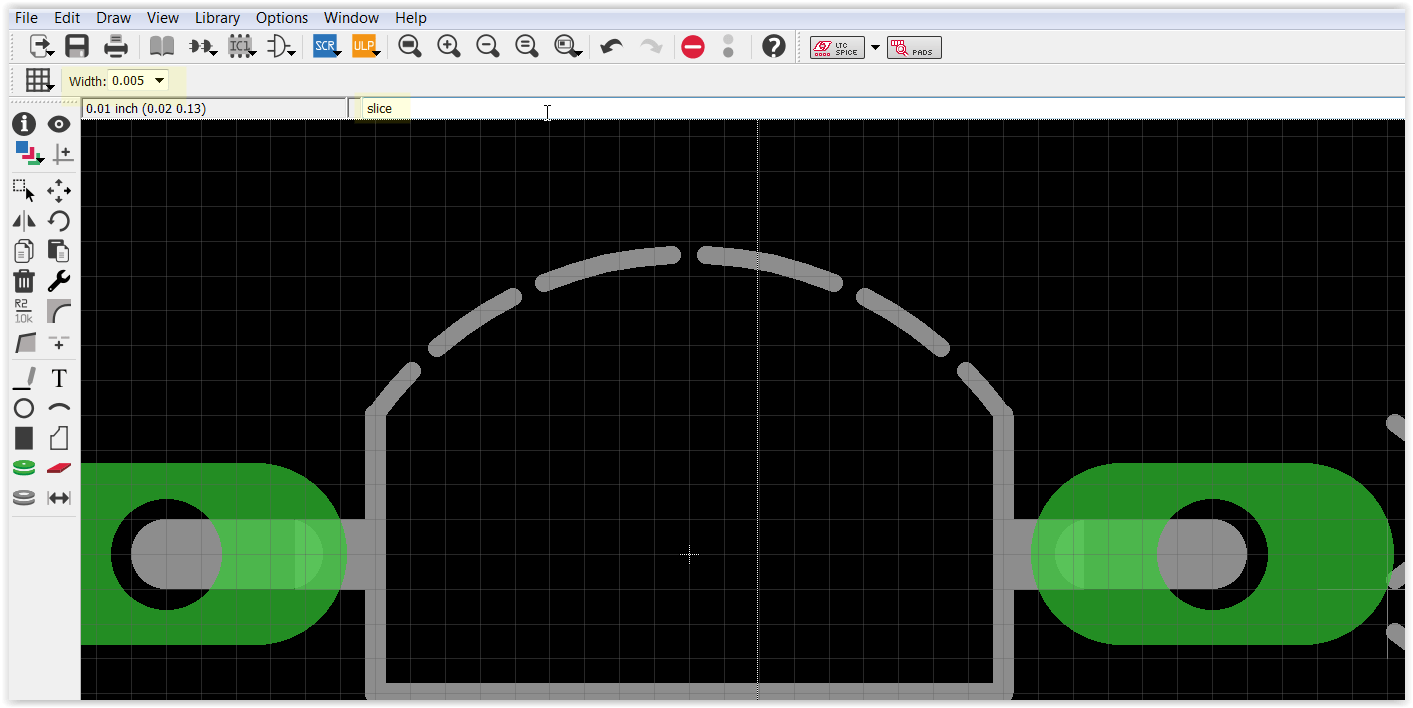Run the ULP user language program button
Viewport: 1413px width, 708px height.
tap(366, 45)
